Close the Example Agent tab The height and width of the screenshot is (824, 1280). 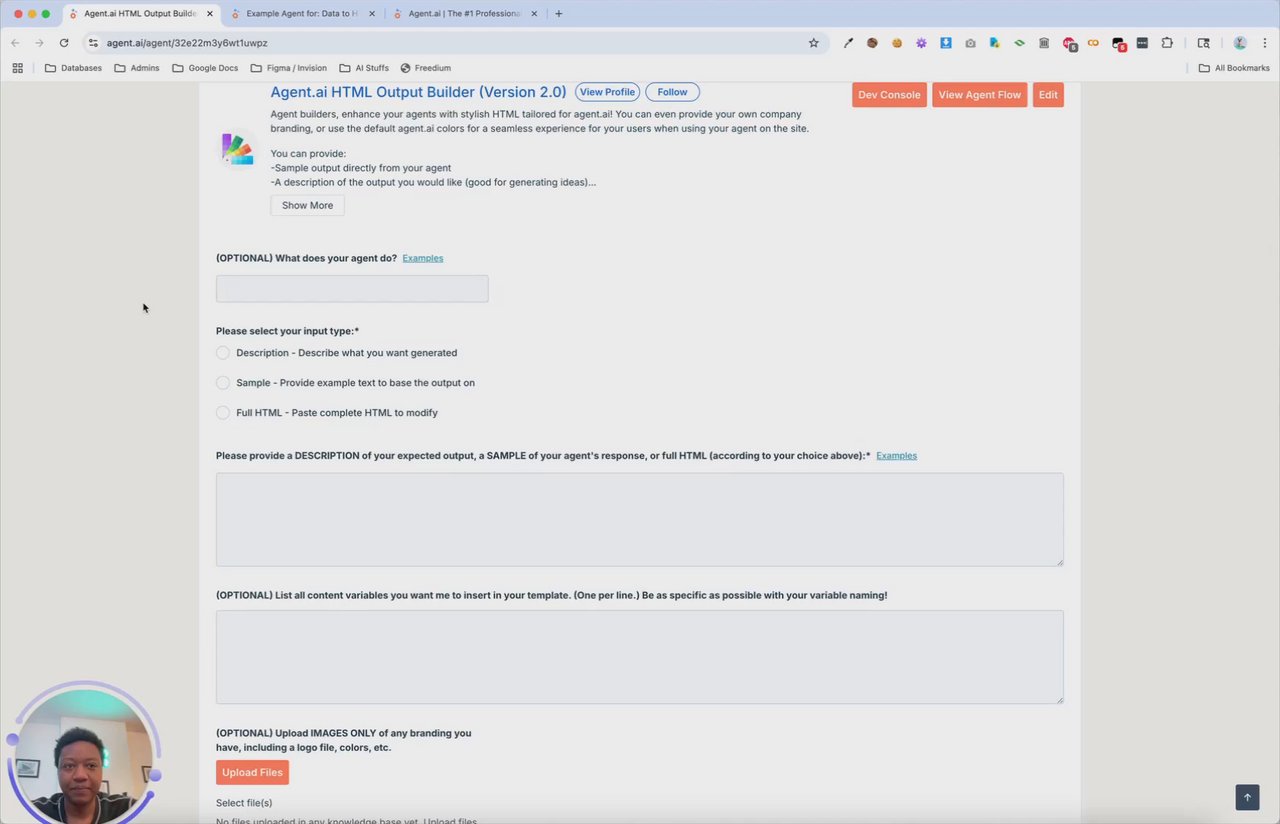(372, 14)
